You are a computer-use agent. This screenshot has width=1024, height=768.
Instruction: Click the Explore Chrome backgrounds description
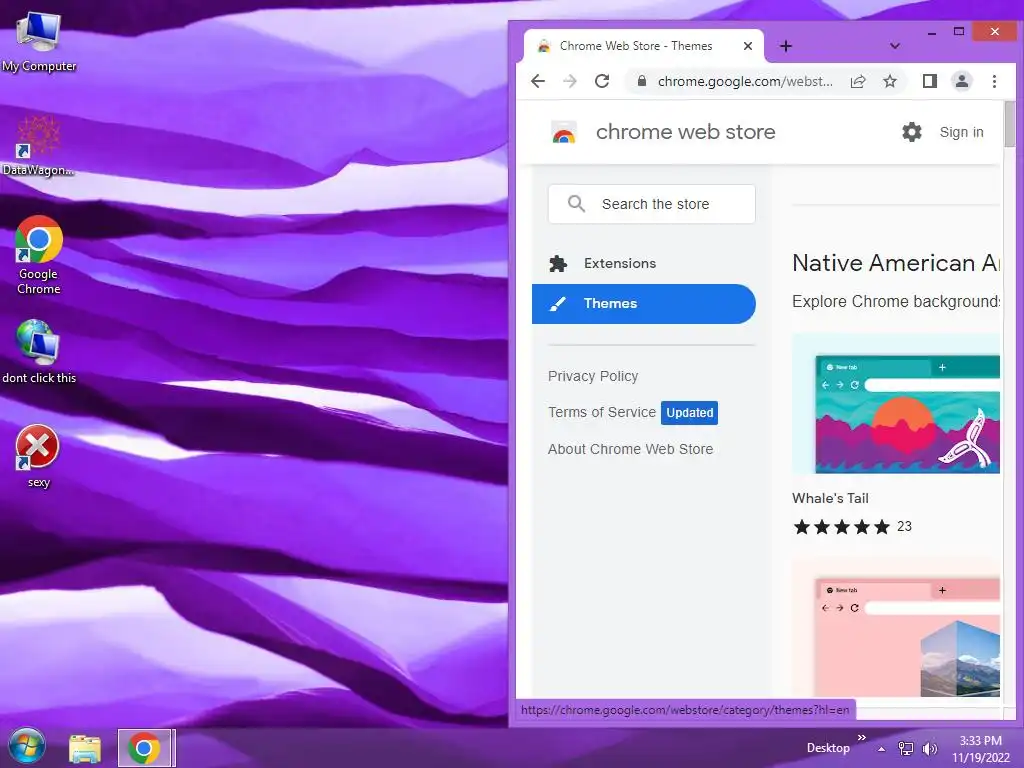pos(896,301)
